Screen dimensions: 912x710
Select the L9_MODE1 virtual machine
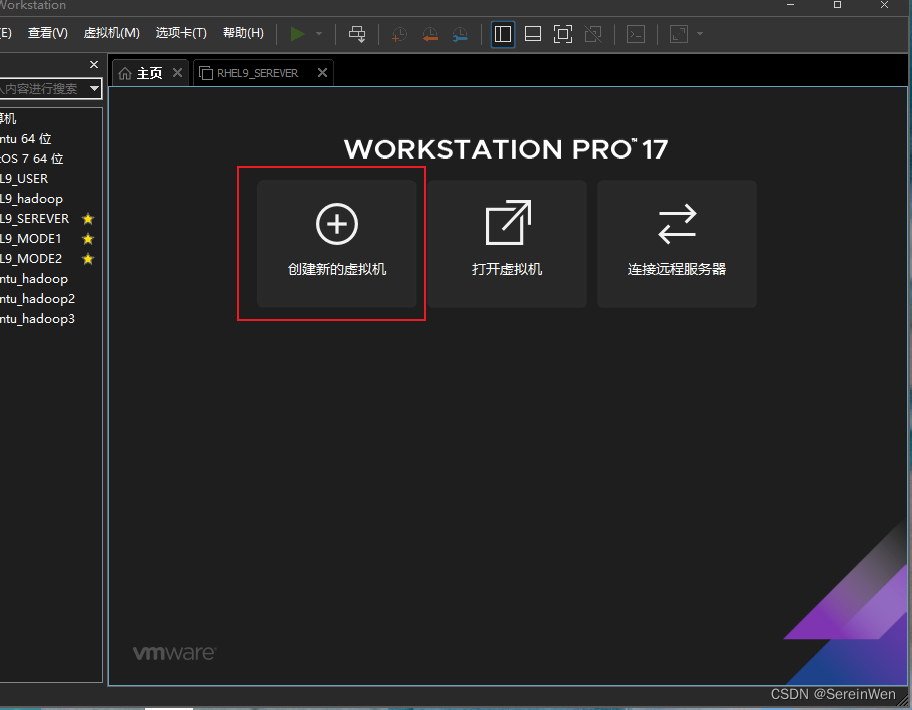(30, 238)
